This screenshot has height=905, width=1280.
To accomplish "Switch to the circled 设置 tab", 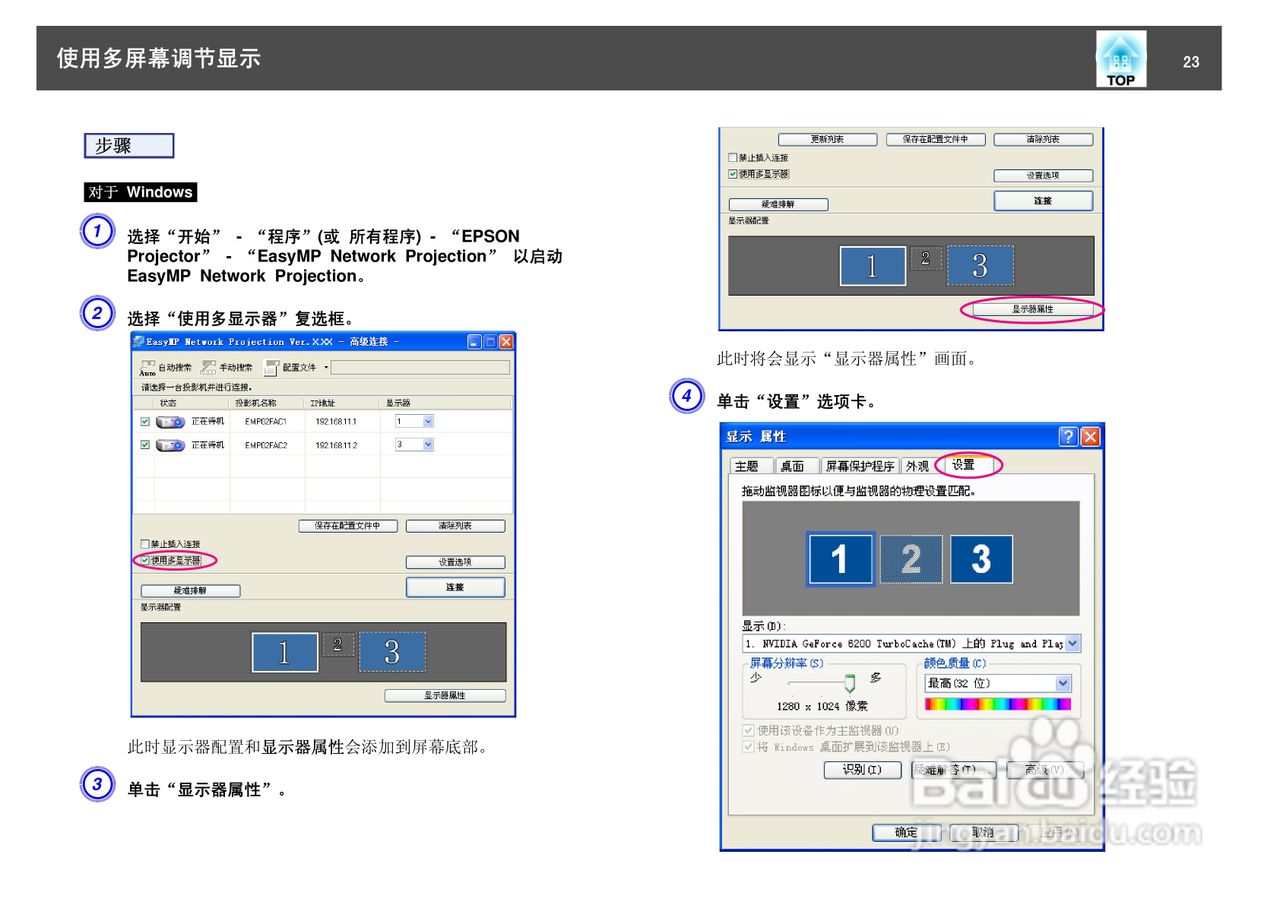I will pos(963,465).
